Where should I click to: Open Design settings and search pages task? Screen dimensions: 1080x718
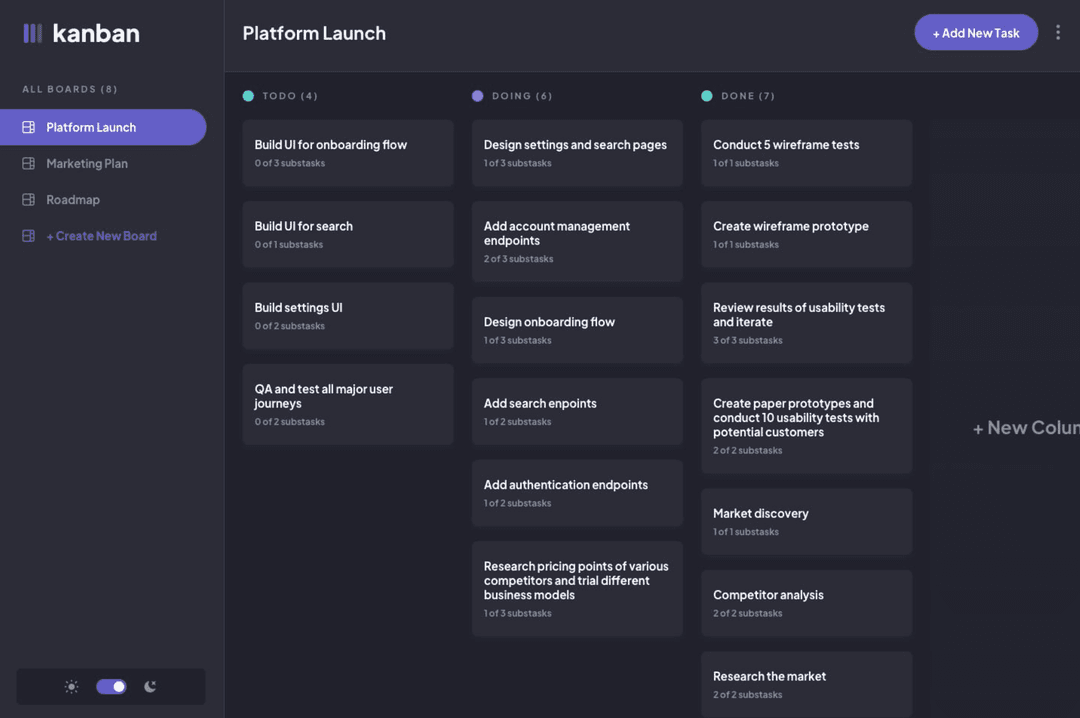tap(577, 153)
